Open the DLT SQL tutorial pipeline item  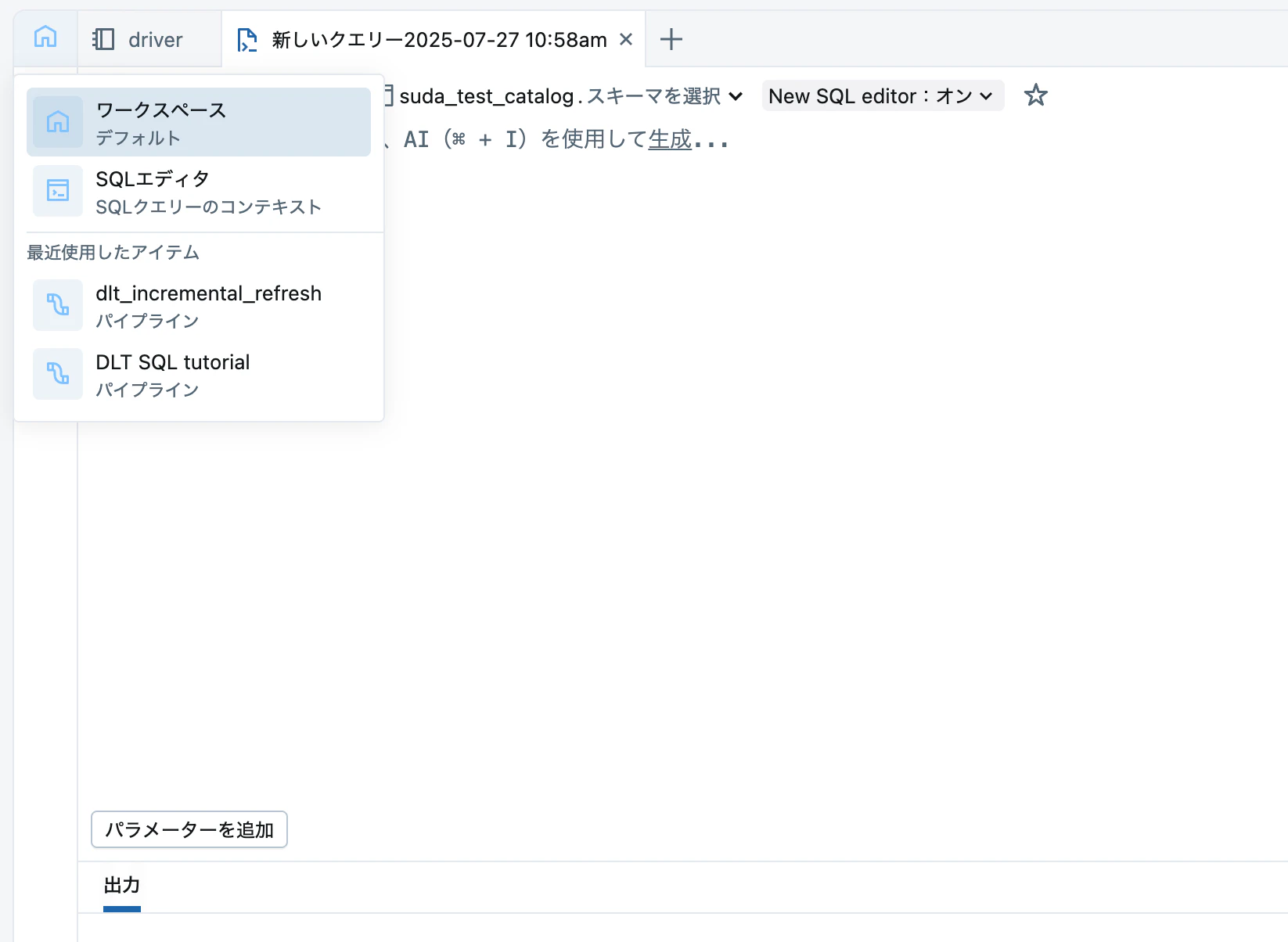click(199, 374)
